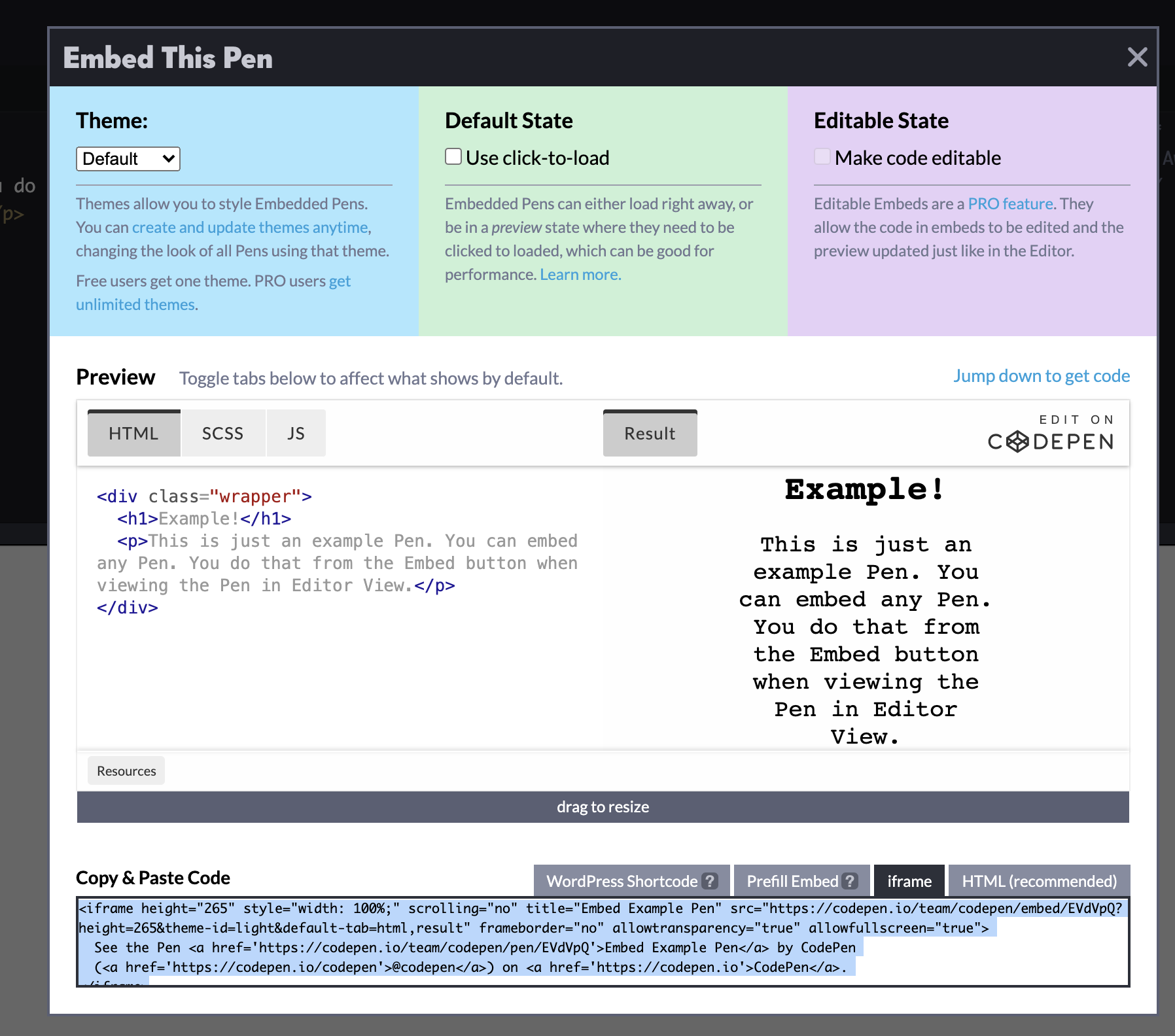The width and height of the screenshot is (1175, 1036).
Task: Select the WordPress Shortcode code option
Action: tap(622, 881)
